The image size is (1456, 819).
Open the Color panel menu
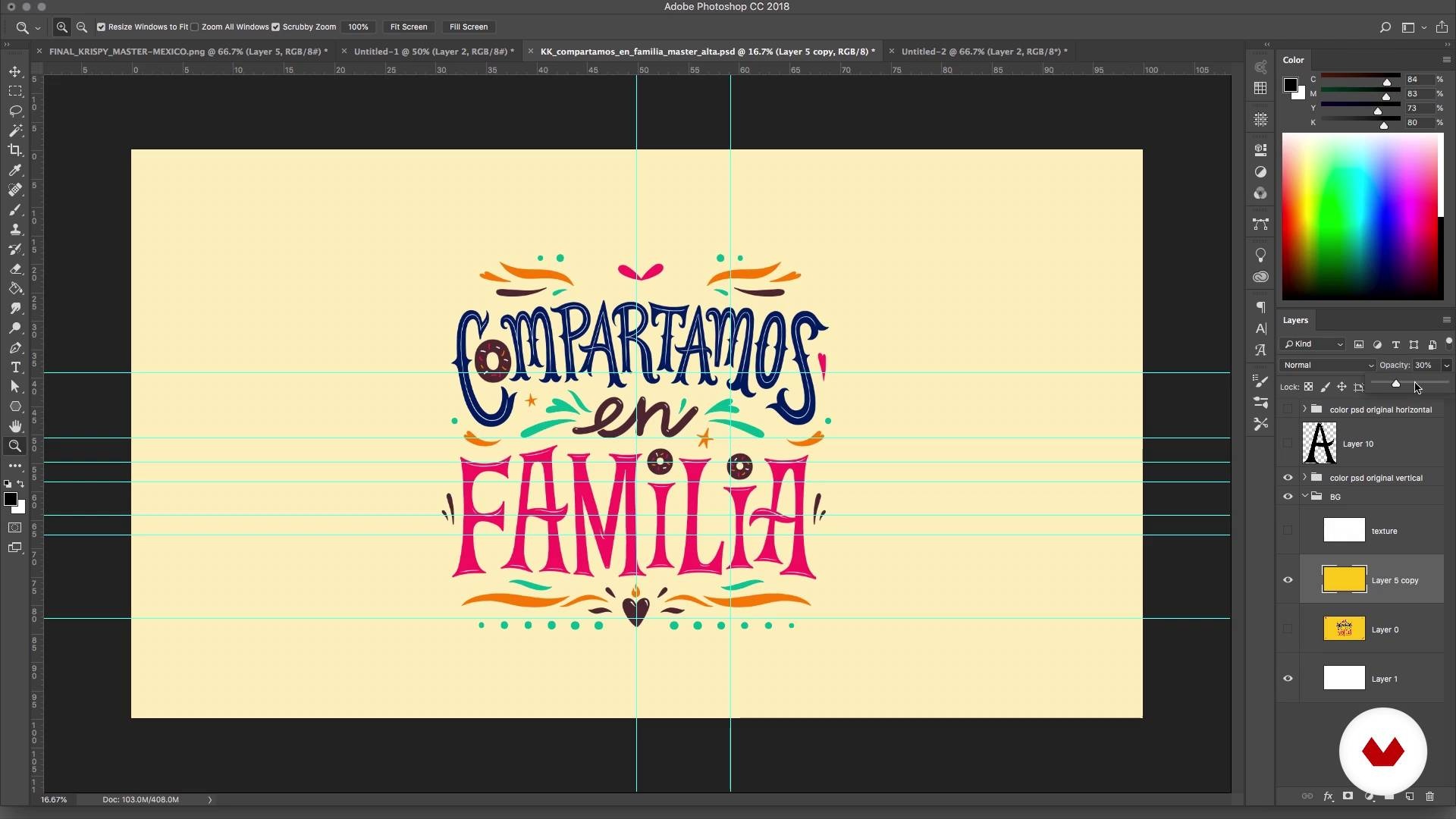click(1446, 60)
